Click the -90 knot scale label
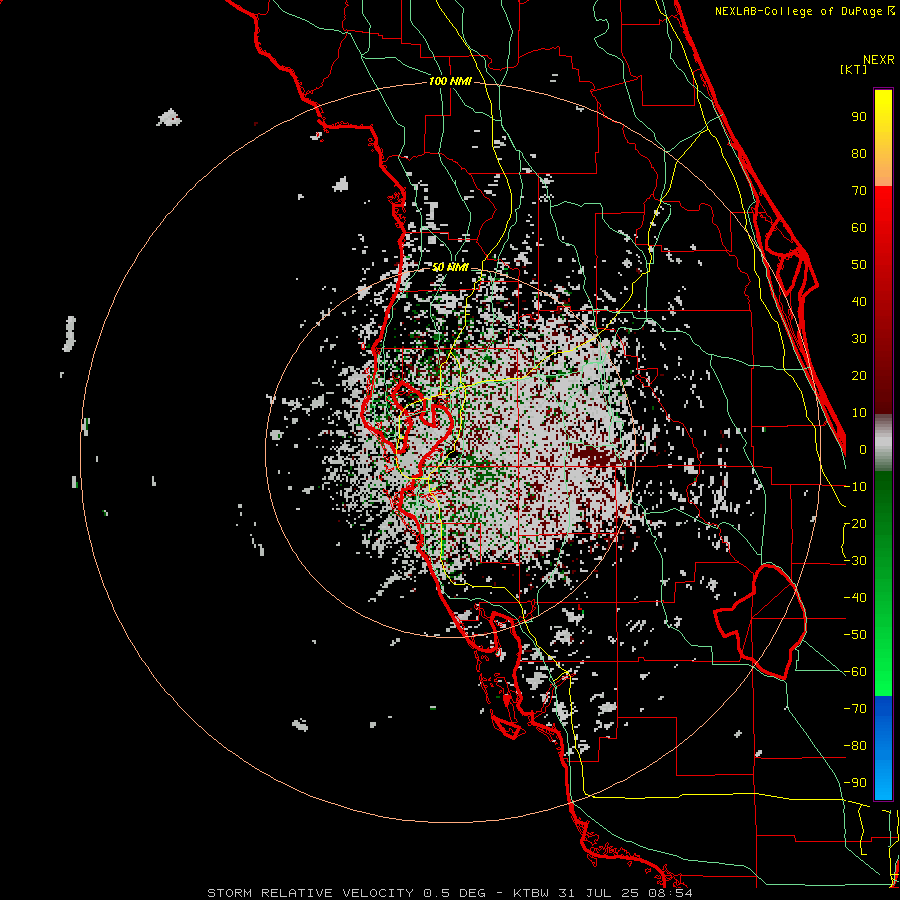The width and height of the screenshot is (900, 900). (855, 783)
